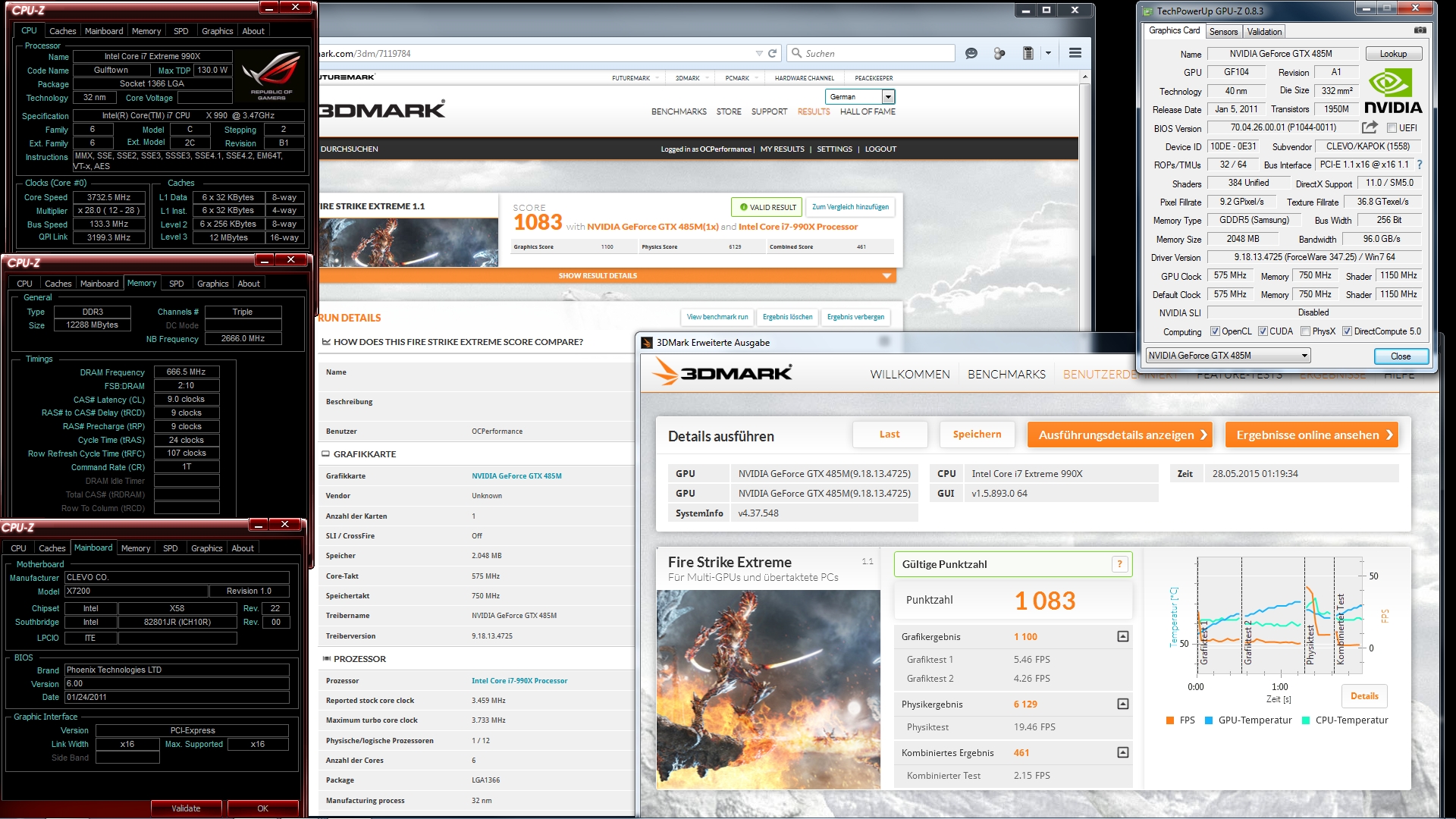
Task: Open the URL bar history drop arrow
Action: (759, 53)
